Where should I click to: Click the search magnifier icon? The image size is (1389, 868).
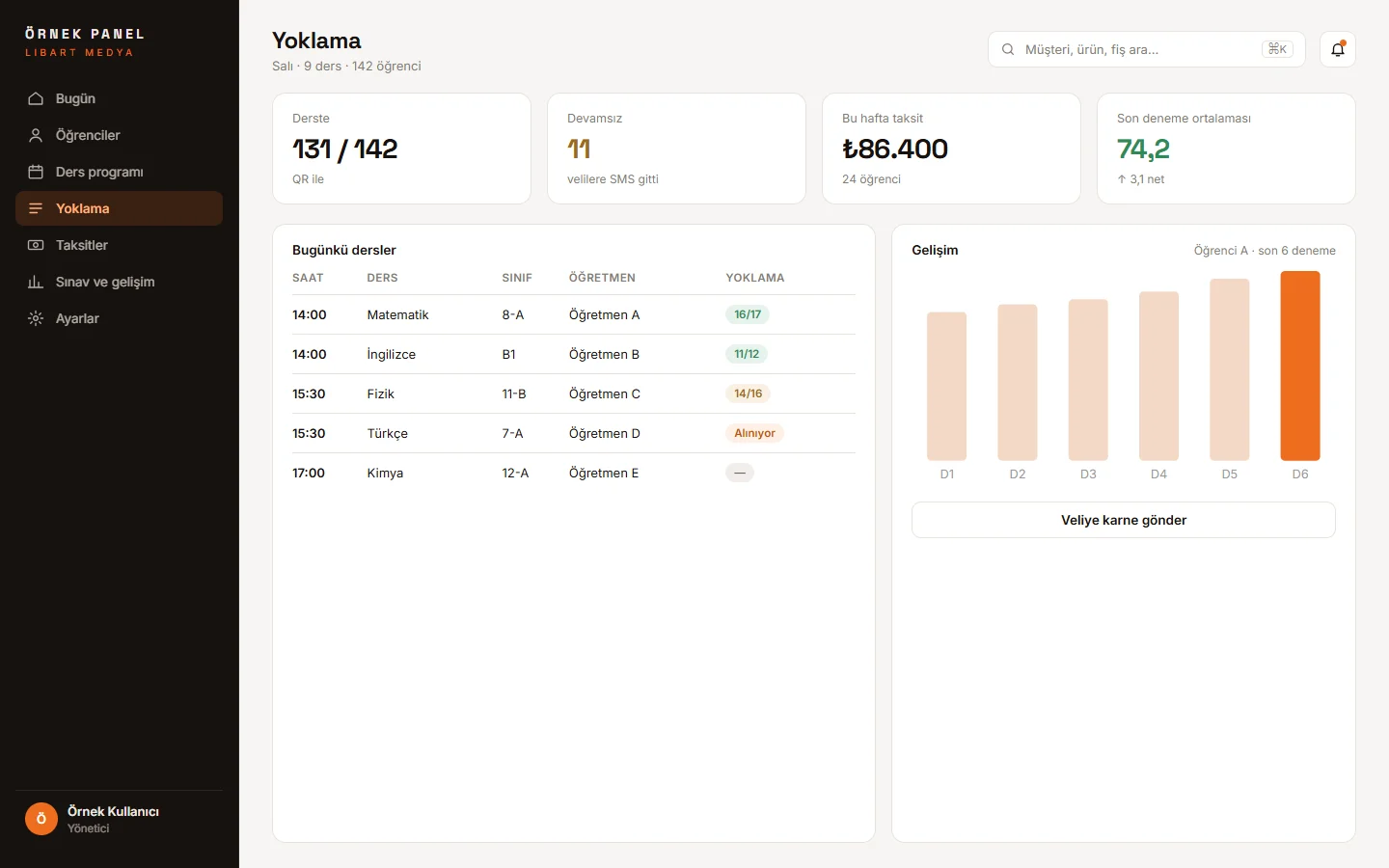point(1008,49)
